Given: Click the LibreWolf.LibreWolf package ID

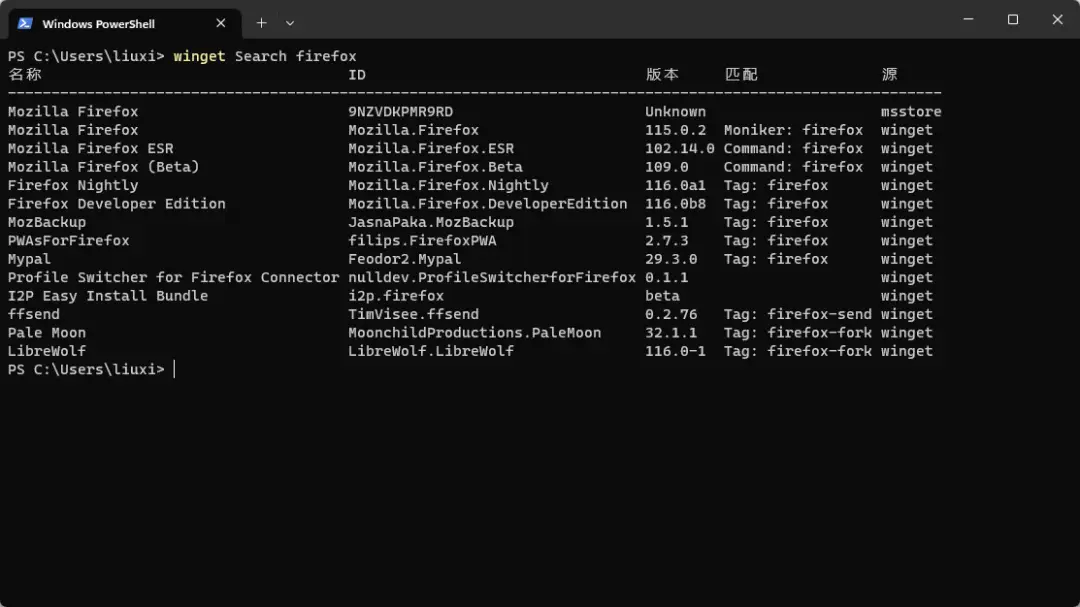Looking at the screenshot, I should (428, 351).
